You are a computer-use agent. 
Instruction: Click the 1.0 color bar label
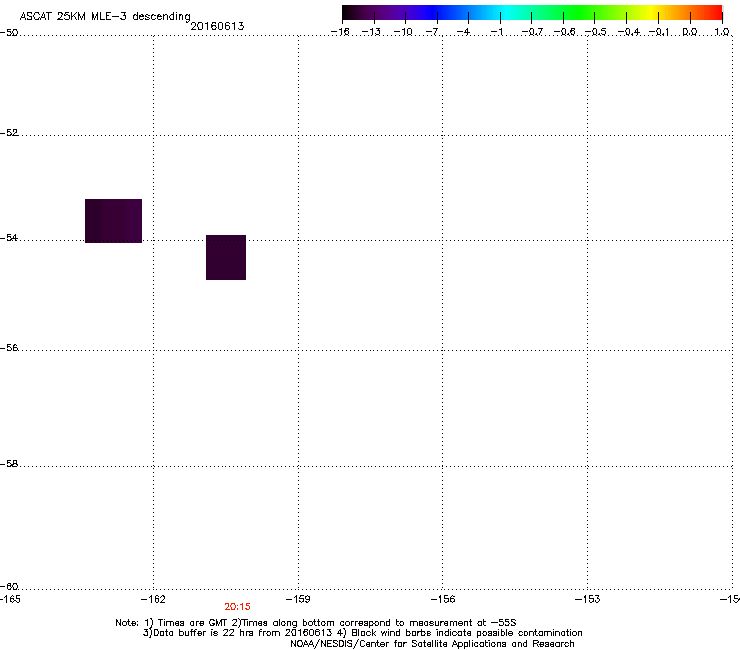[x=722, y=32]
